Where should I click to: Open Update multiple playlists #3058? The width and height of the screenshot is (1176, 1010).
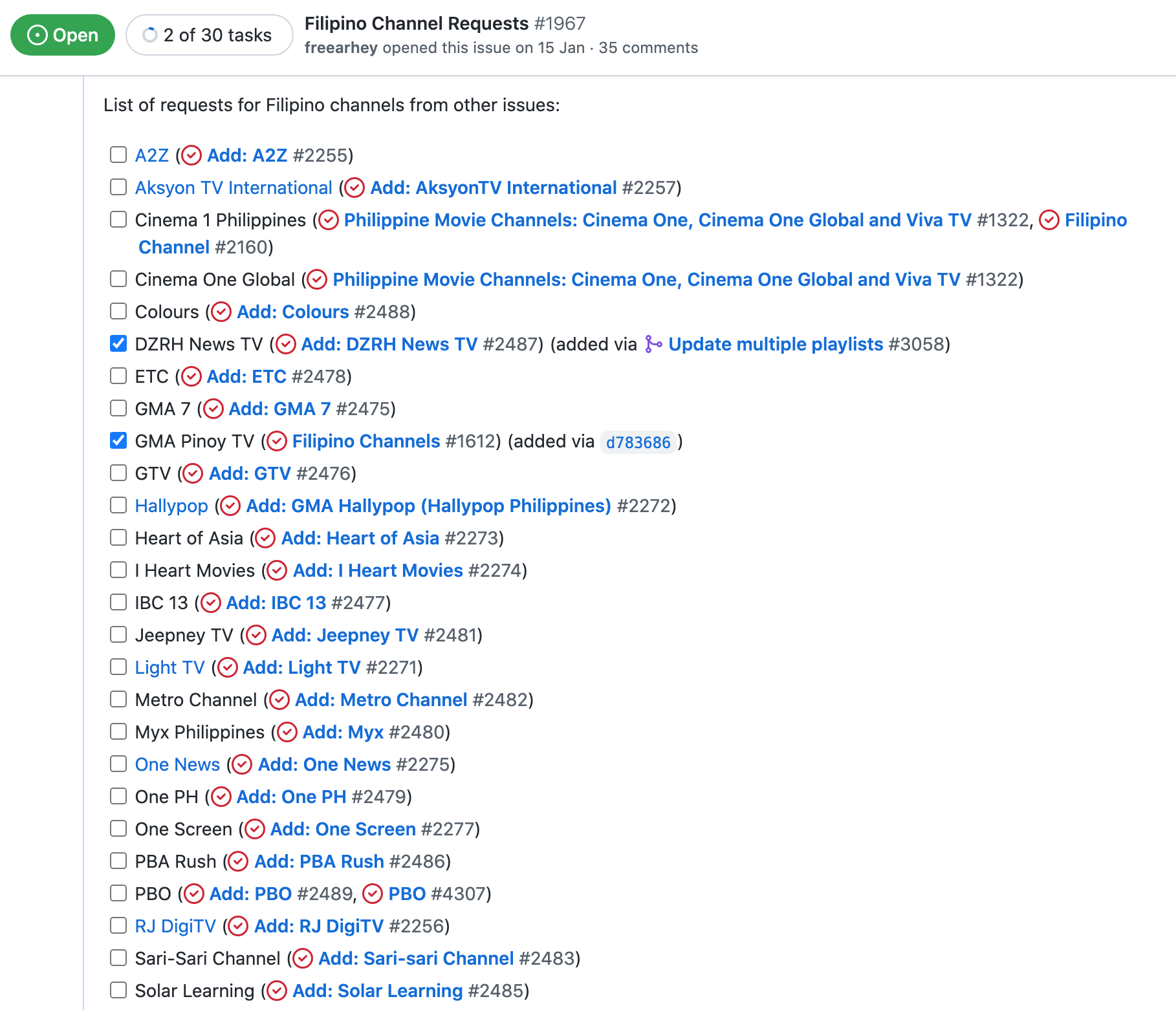[x=776, y=345]
